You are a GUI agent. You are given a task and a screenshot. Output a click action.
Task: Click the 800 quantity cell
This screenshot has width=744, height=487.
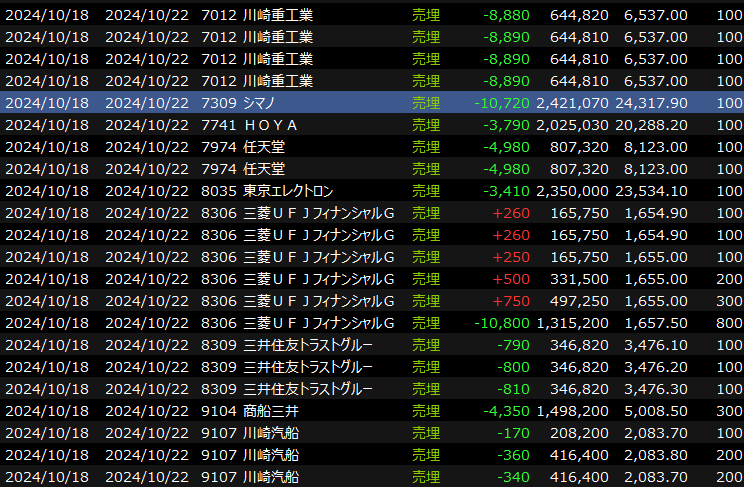coord(729,323)
